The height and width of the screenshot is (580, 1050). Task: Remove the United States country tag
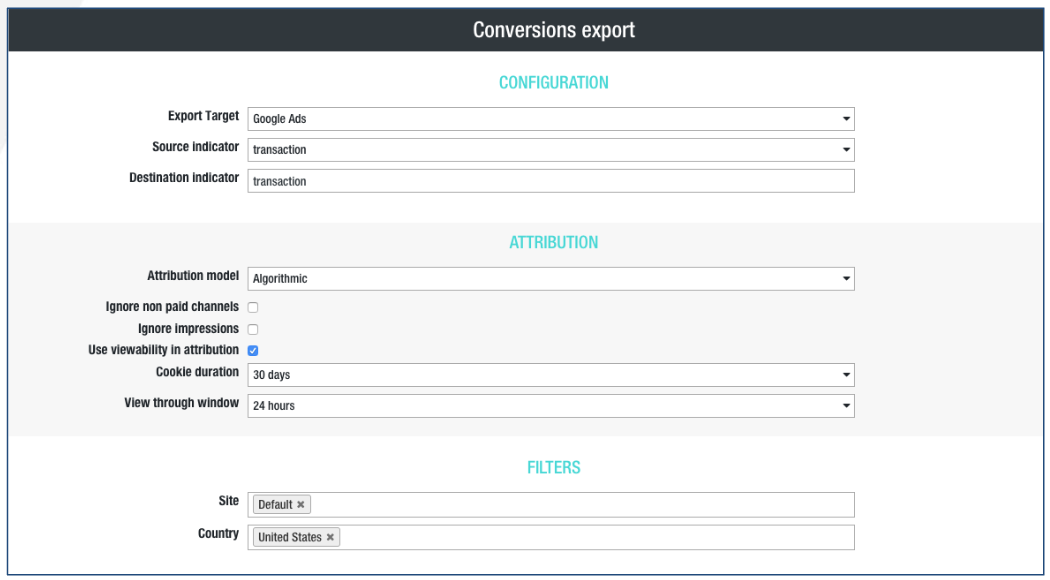coord(330,538)
